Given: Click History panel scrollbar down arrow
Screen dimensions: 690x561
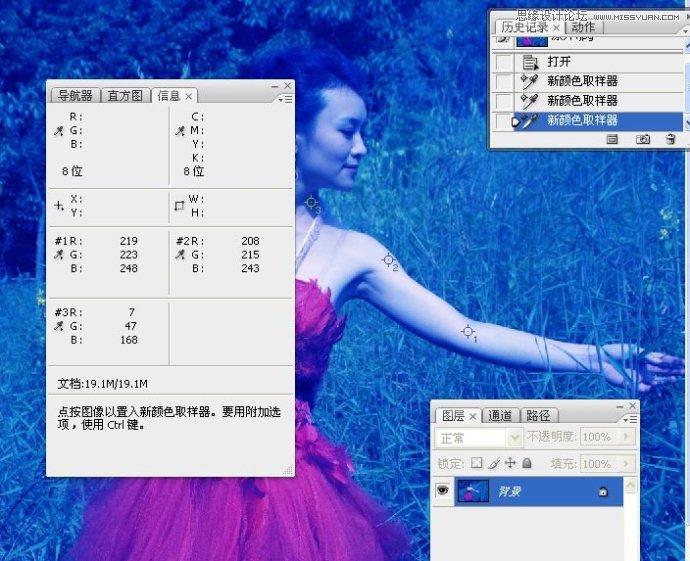Looking at the screenshot, I should click(x=686, y=123).
